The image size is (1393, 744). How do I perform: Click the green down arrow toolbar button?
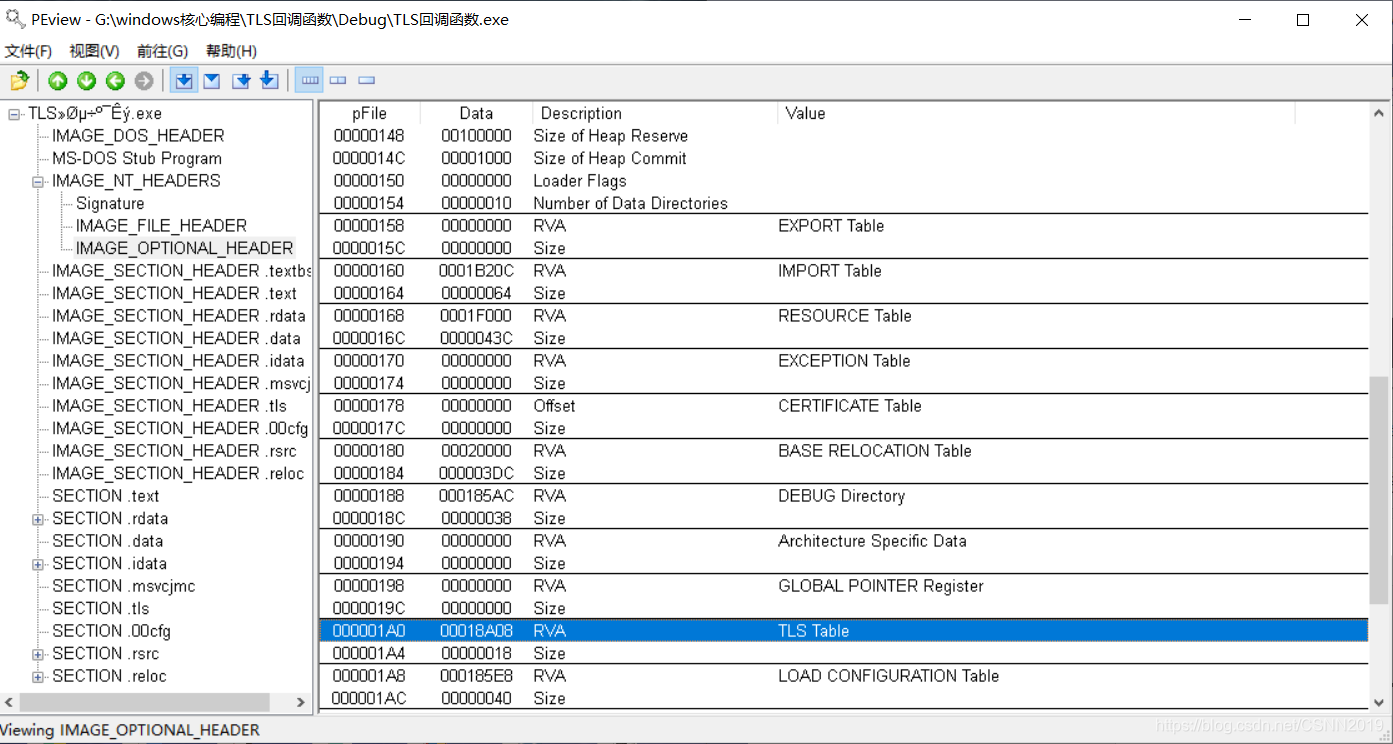click(87, 81)
